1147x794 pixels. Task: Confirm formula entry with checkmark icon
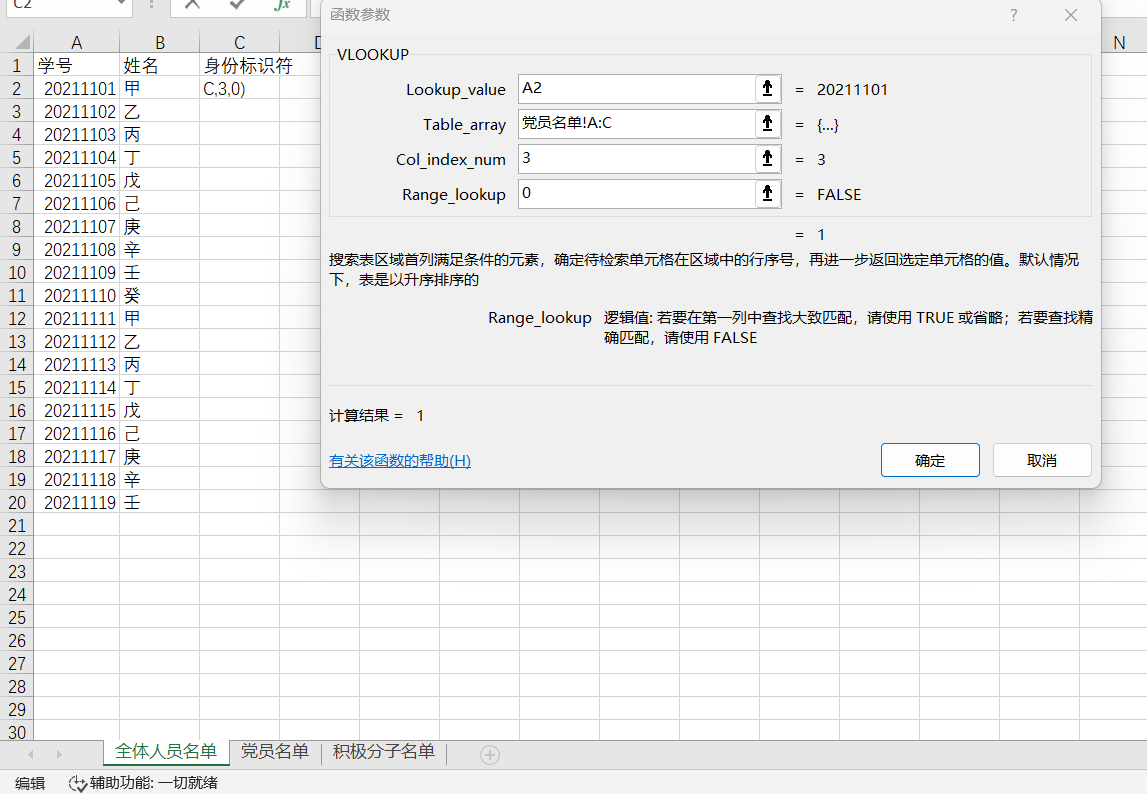click(237, 5)
